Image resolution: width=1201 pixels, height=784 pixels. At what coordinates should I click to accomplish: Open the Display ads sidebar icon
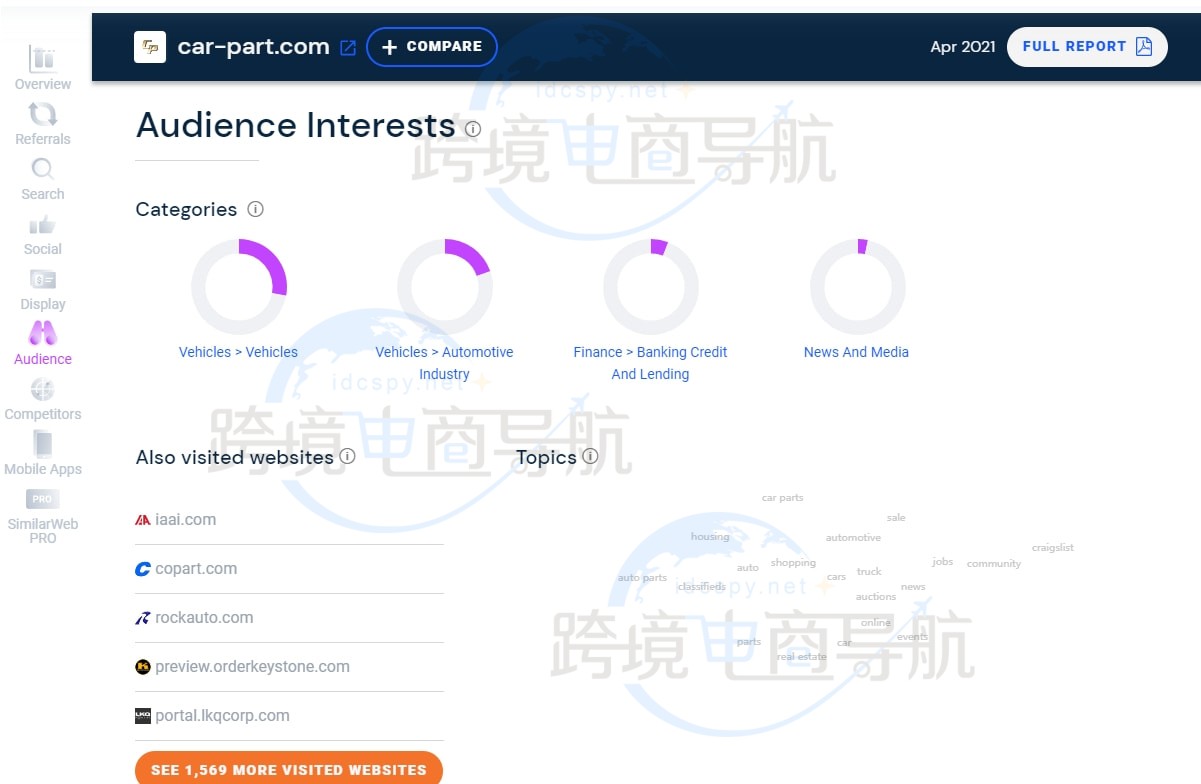43,280
